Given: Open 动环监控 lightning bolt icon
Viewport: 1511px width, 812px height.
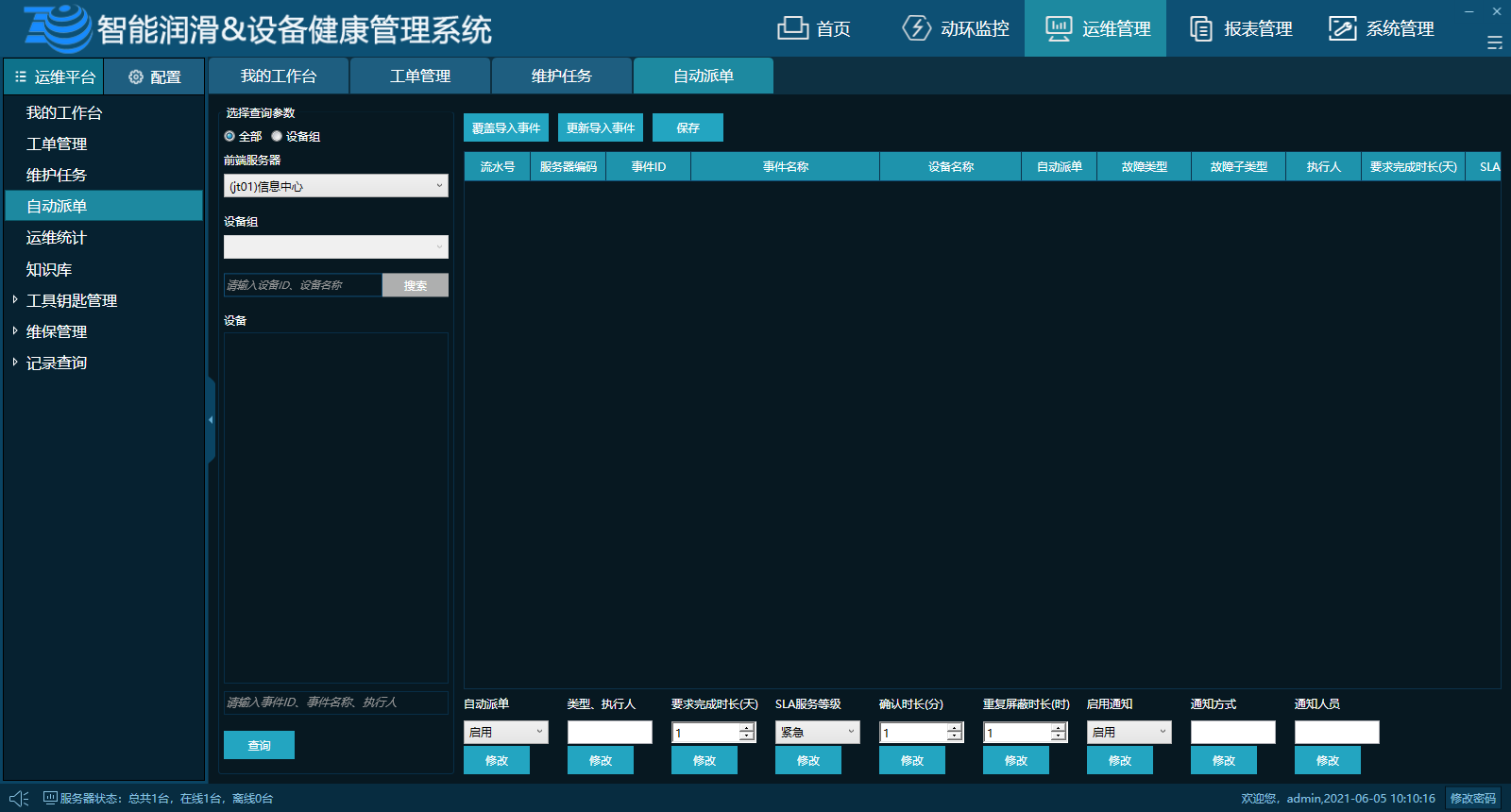Looking at the screenshot, I should pos(916,28).
